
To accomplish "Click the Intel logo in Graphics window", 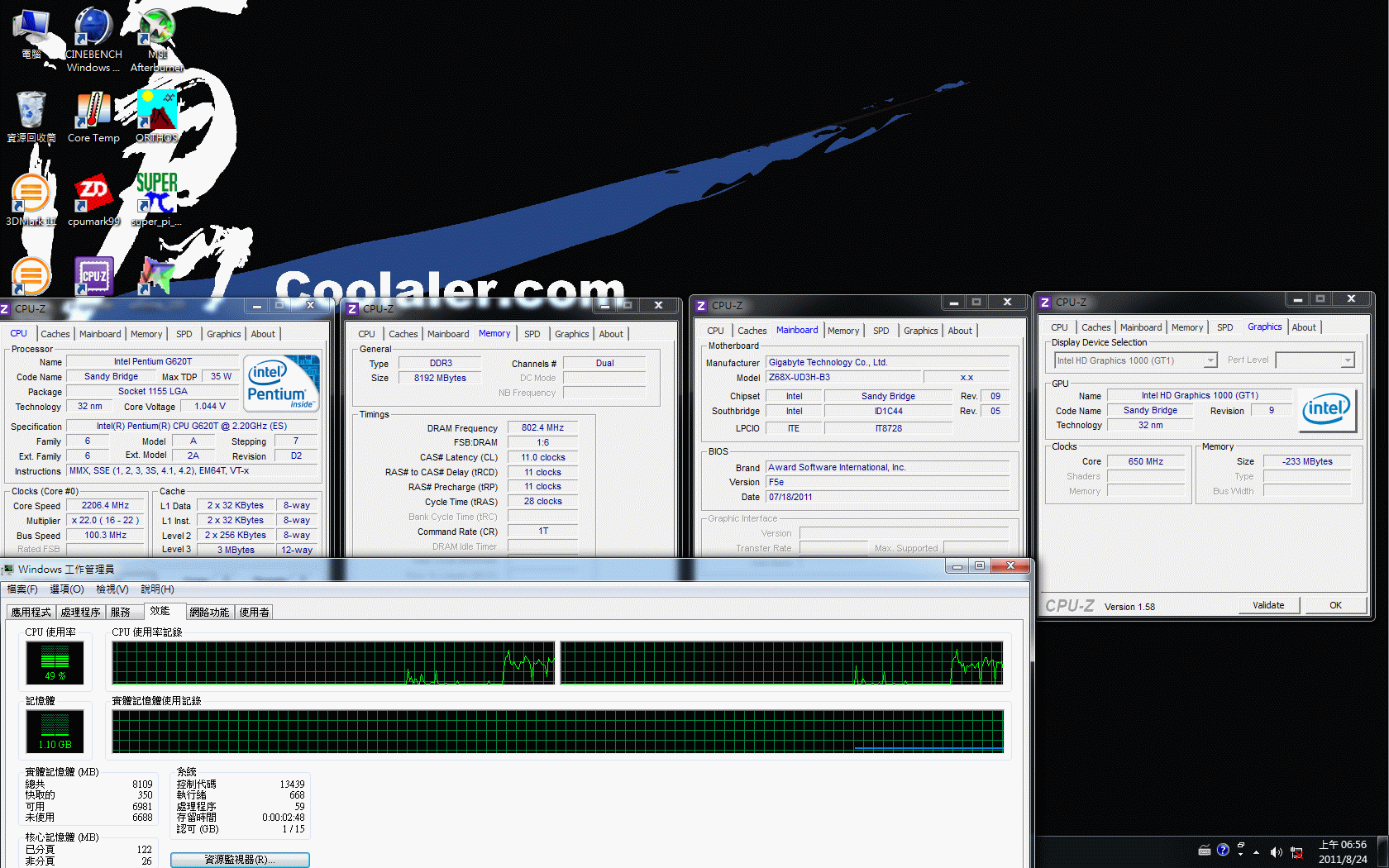I will pos(1326,409).
